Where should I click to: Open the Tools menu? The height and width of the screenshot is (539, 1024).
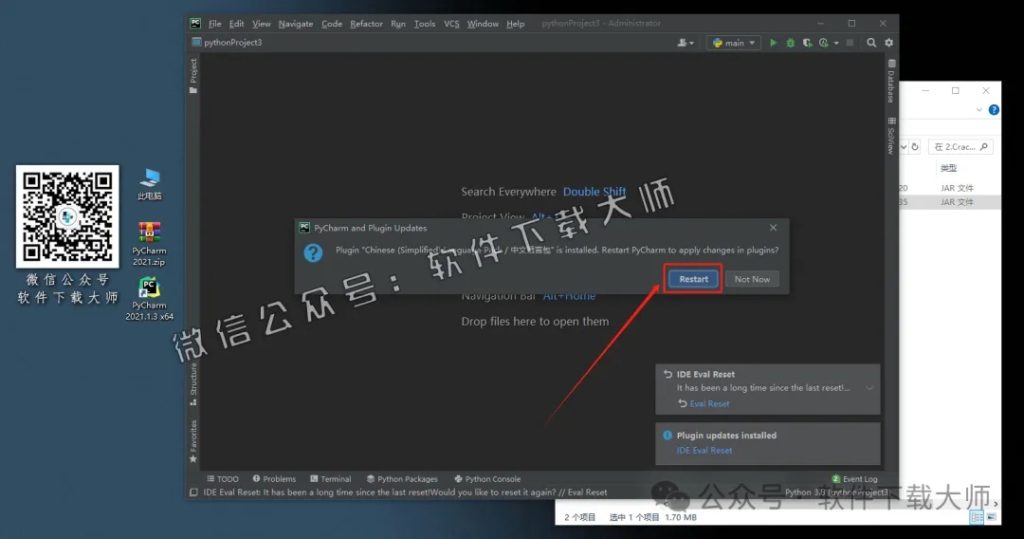pyautogui.click(x=424, y=24)
